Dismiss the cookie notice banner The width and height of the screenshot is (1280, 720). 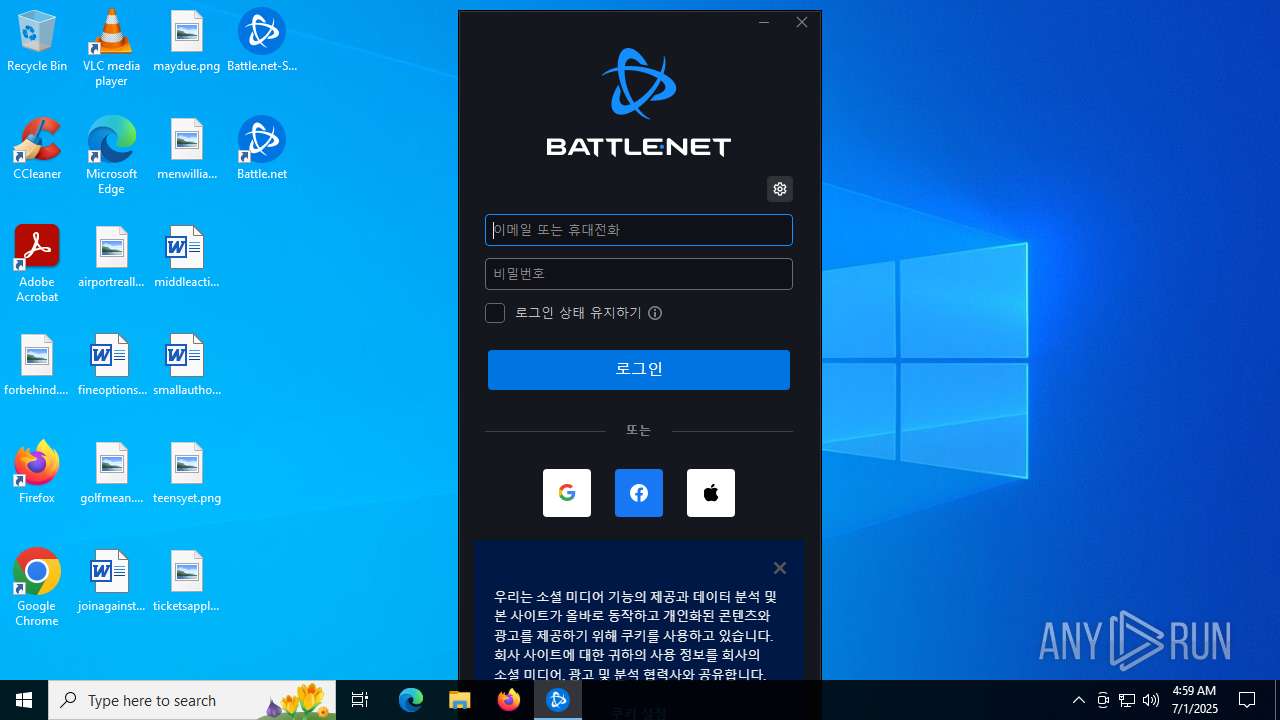780,568
